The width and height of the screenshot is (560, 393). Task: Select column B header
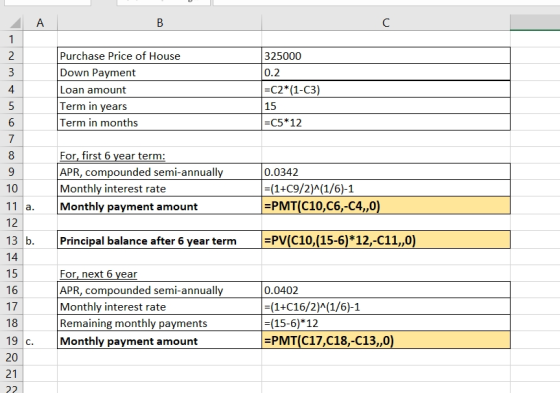[x=160, y=23]
